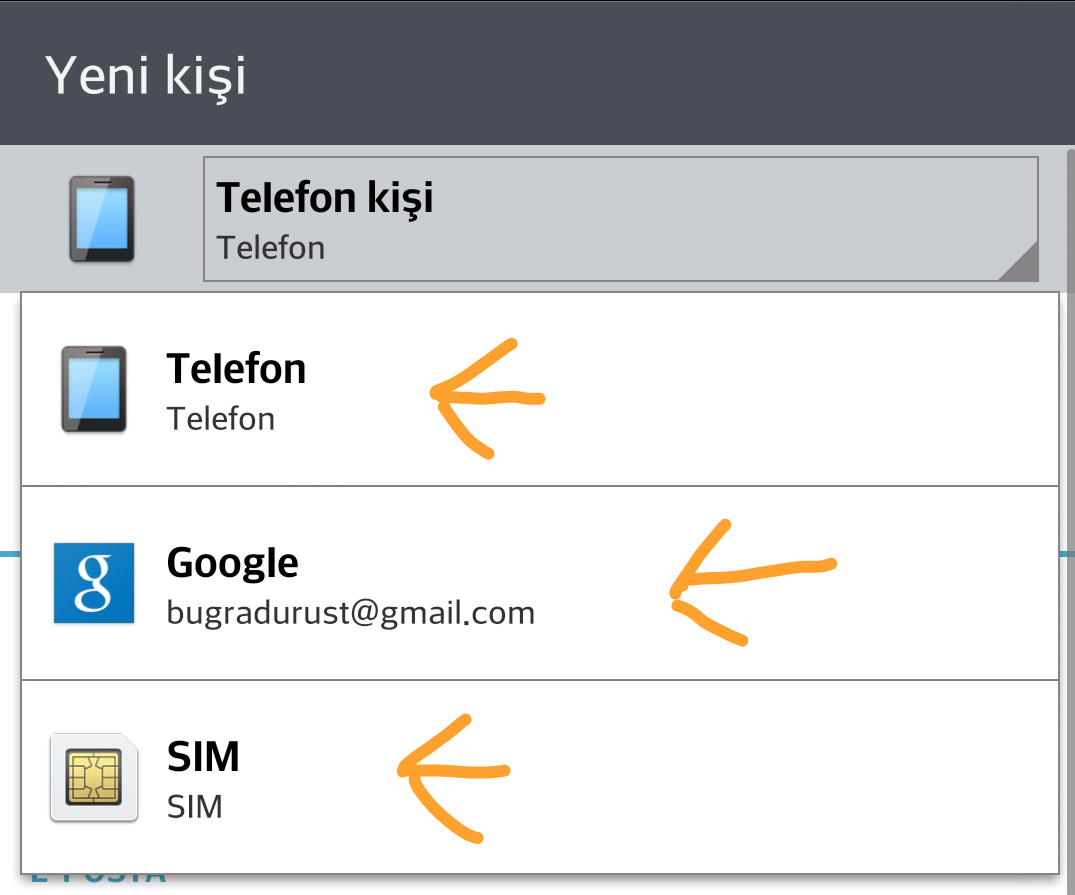Screen dimensions: 1075x895
Task: Tap the Telefon subtitle under Telefon option
Action: click(221, 418)
